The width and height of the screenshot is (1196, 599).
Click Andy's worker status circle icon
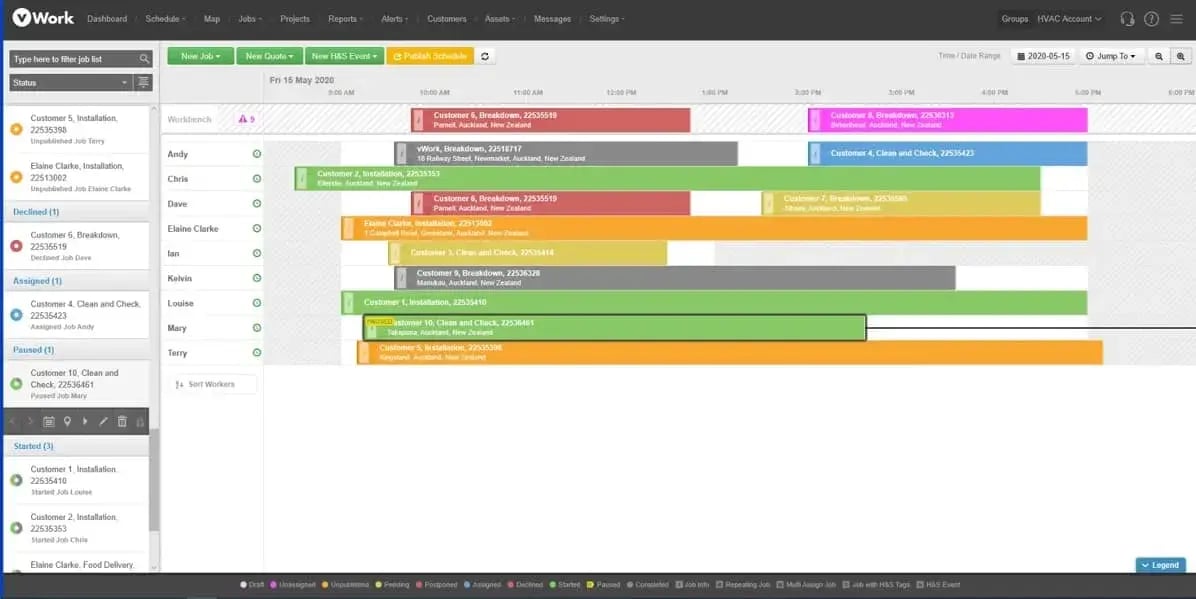click(257, 154)
